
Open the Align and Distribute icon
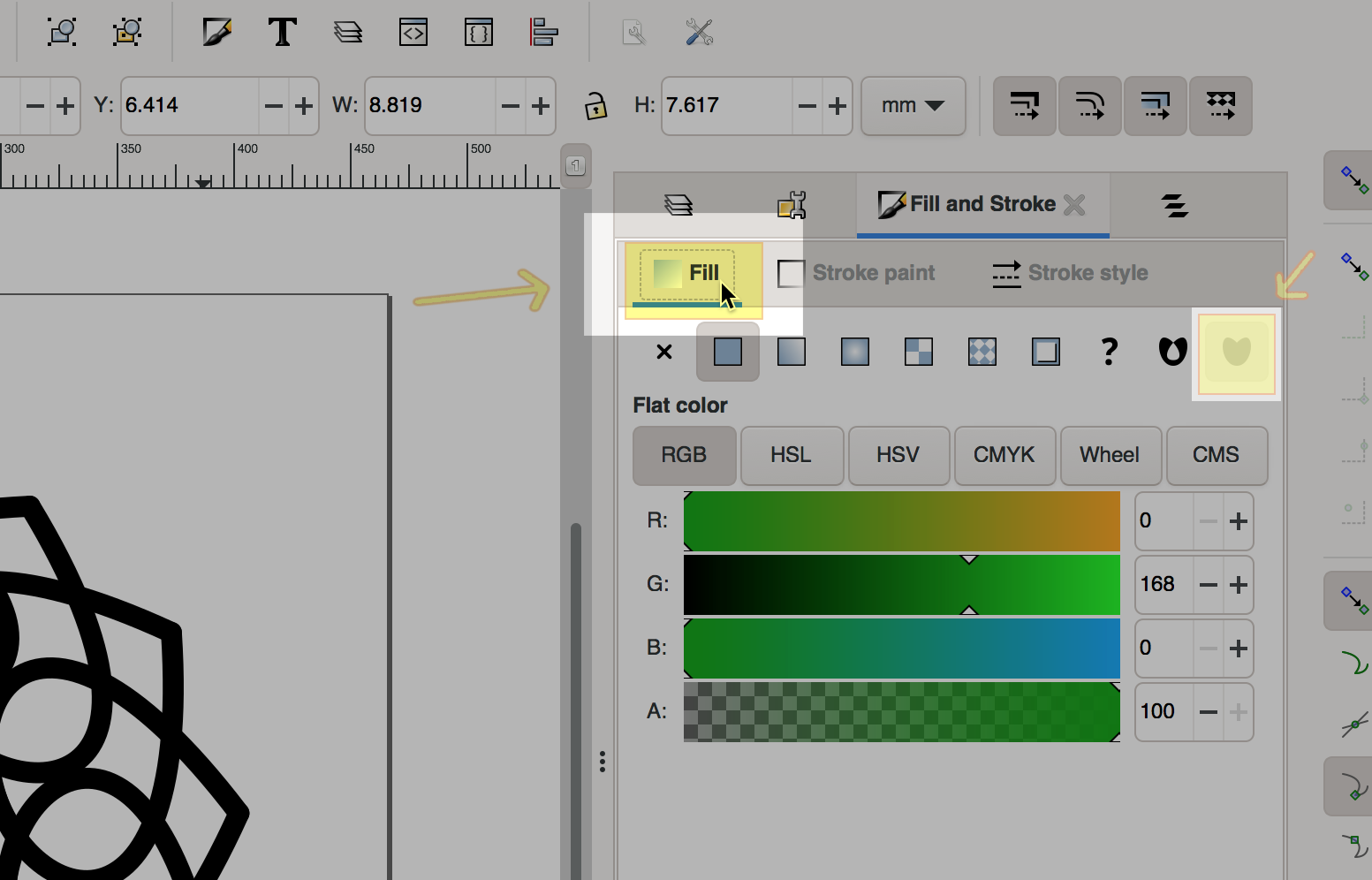543,33
